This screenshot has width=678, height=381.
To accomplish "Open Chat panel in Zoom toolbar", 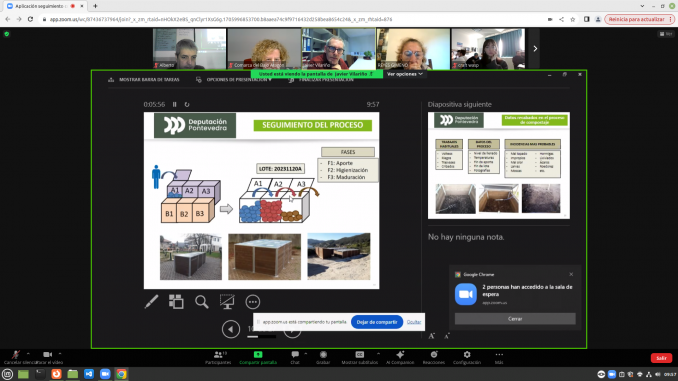I will pyautogui.click(x=295, y=358).
